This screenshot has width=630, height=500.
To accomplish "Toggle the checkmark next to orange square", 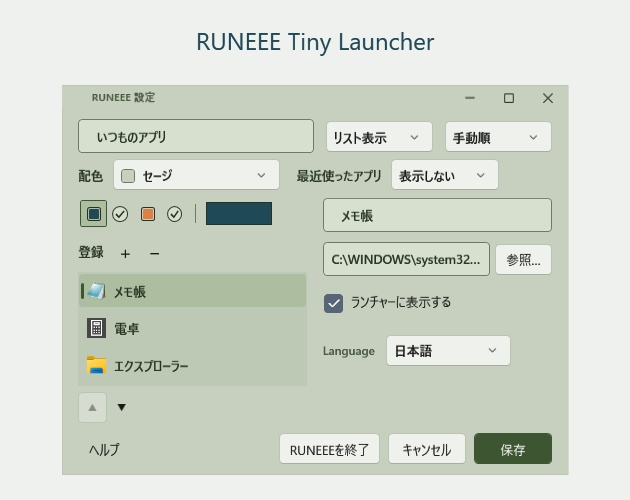I will point(174,214).
